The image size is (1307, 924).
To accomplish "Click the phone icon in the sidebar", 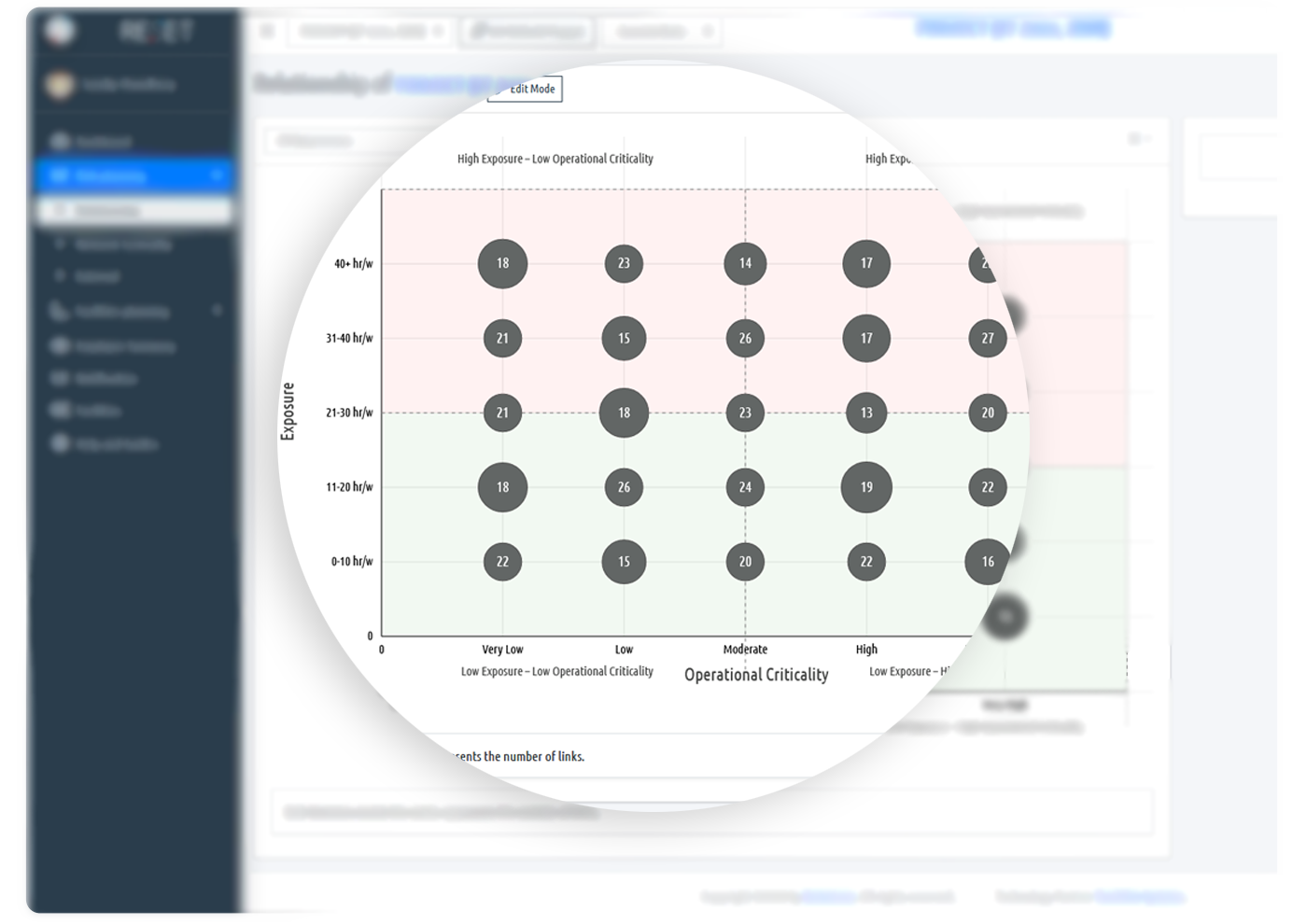I will [x=59, y=311].
